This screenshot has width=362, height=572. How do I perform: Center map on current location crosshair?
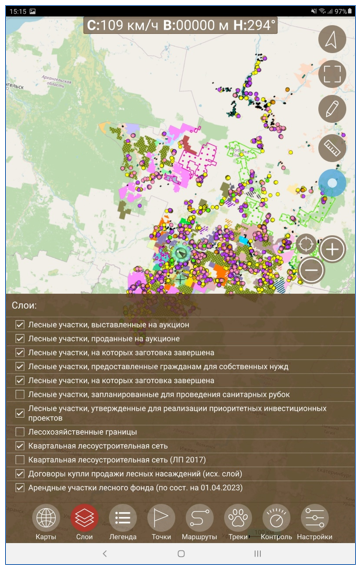(x=306, y=244)
